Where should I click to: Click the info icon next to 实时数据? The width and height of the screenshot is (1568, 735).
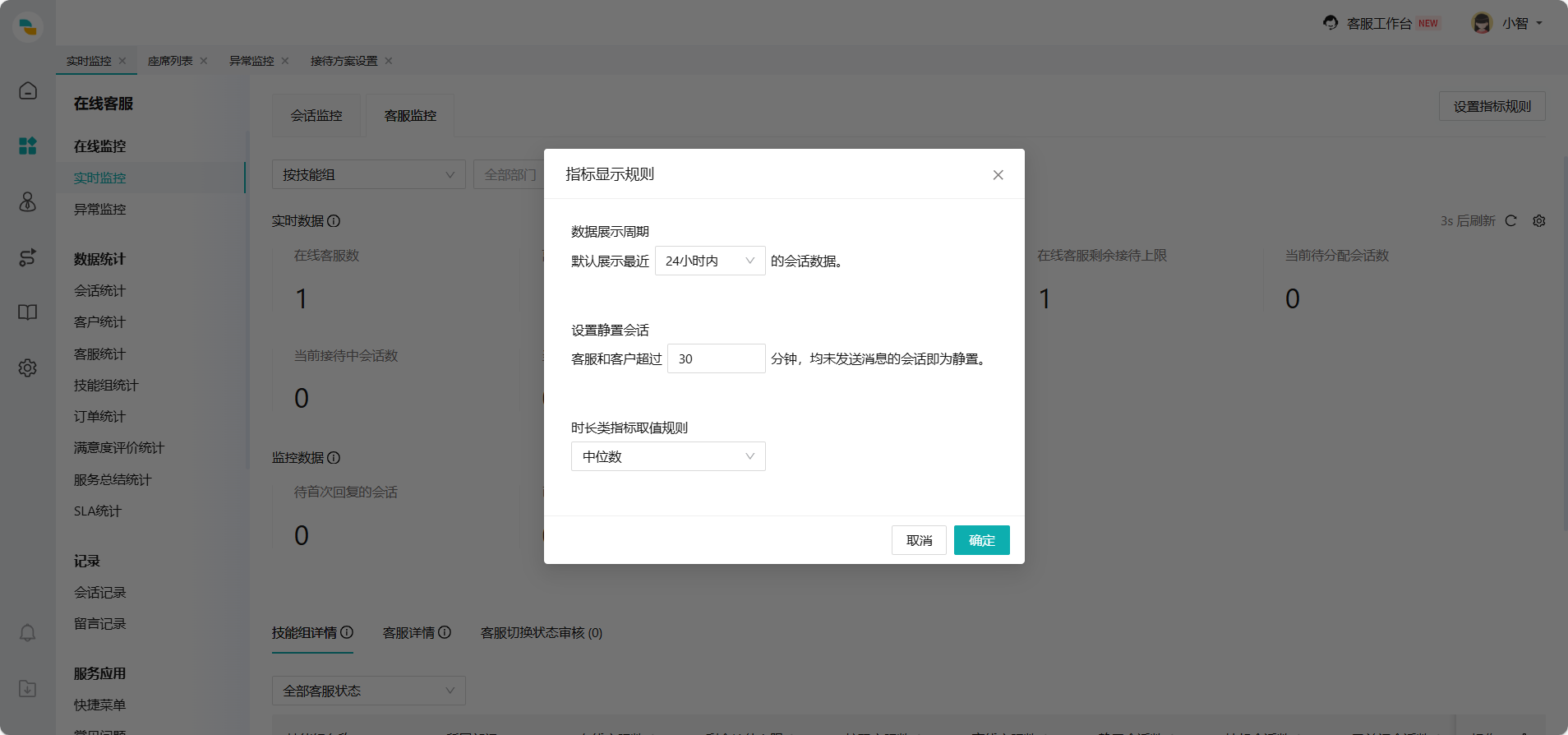(334, 221)
